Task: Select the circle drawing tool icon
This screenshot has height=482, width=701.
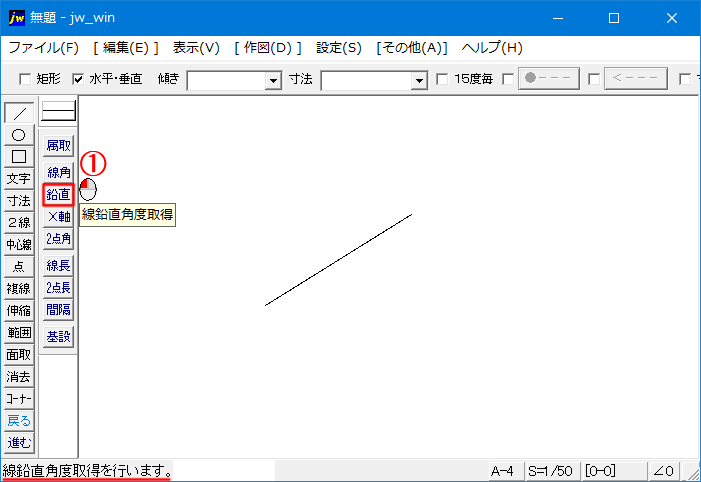Action: [19, 135]
